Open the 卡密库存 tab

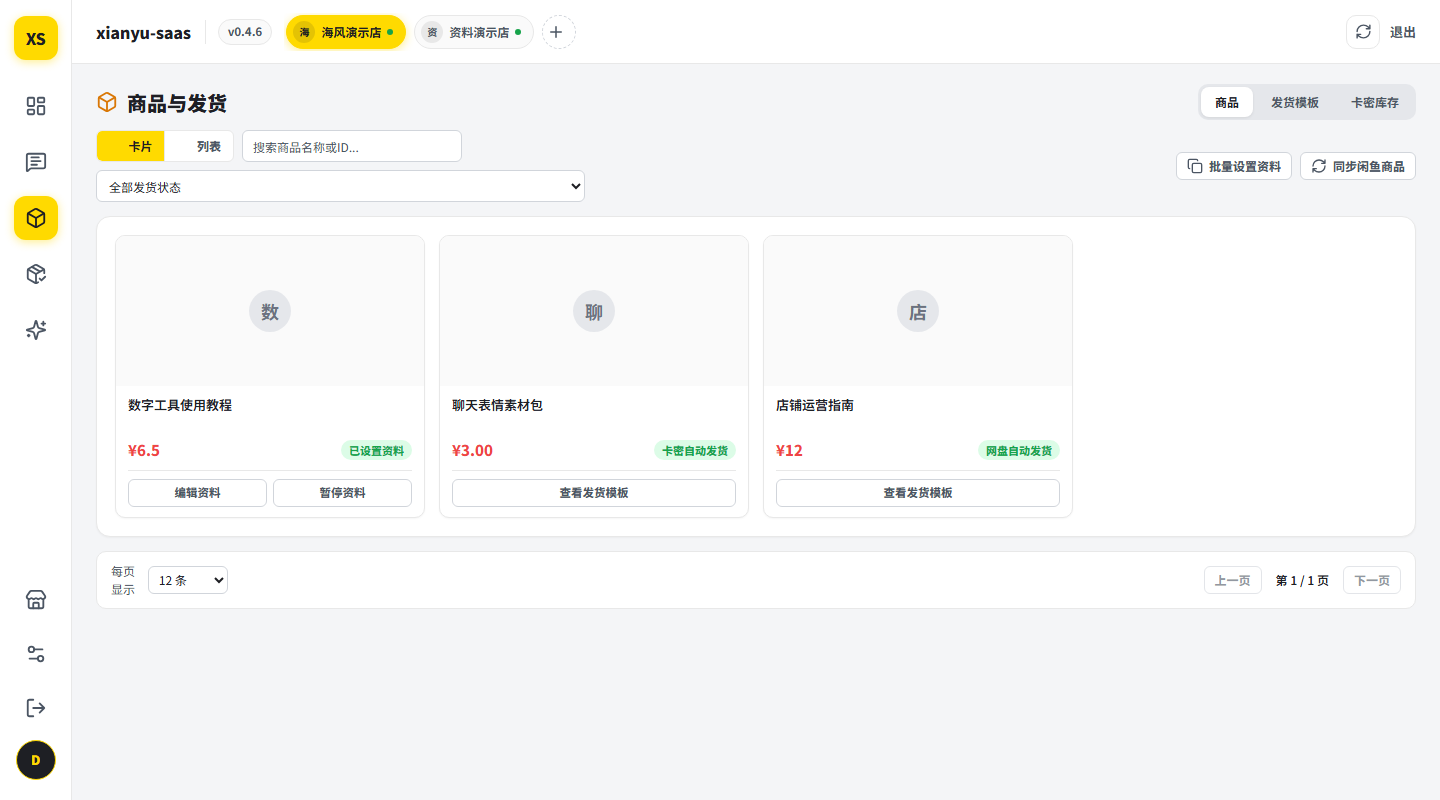coord(1375,102)
